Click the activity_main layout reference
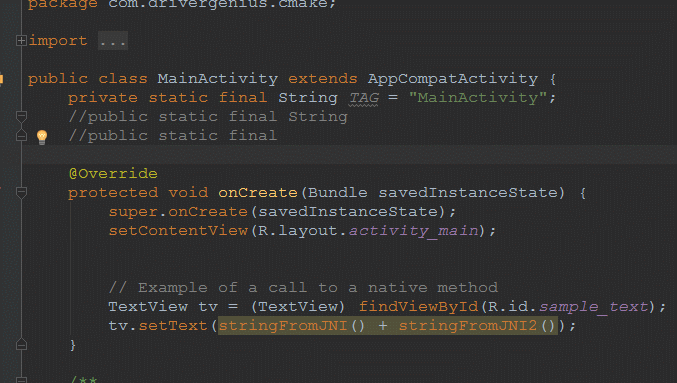This screenshot has width=677, height=383. click(414, 231)
